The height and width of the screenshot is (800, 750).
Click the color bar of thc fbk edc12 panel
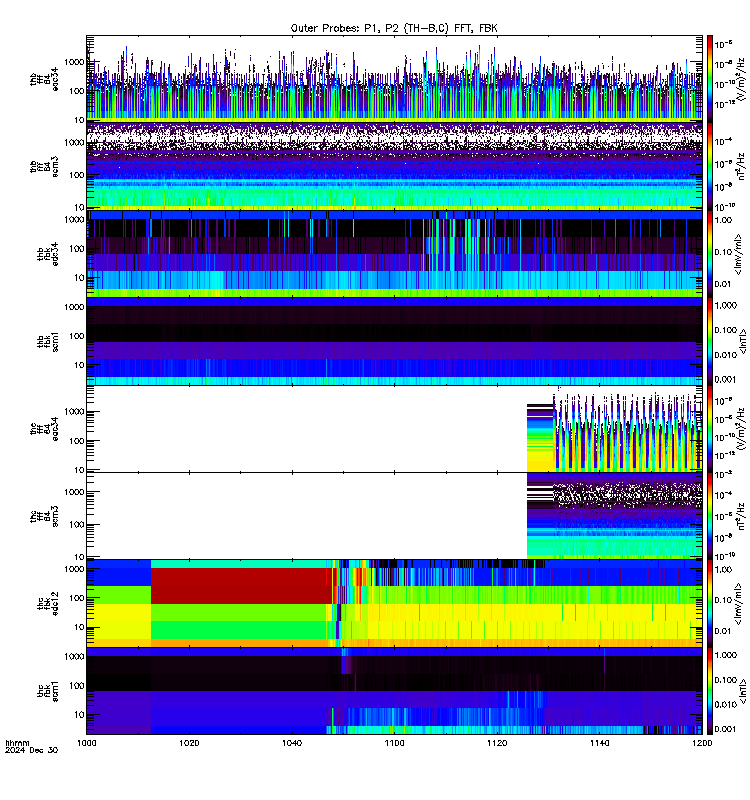[710, 603]
